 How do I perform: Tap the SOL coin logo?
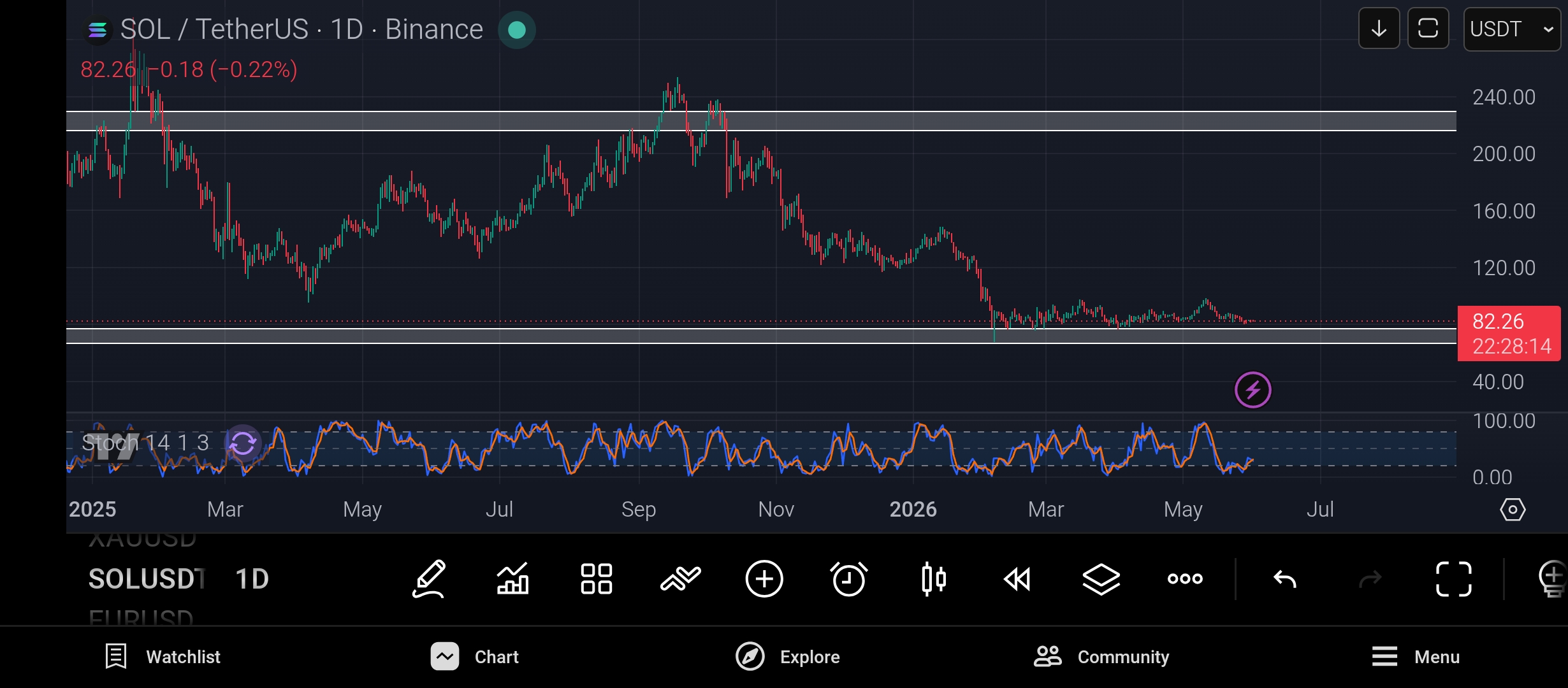[x=98, y=29]
